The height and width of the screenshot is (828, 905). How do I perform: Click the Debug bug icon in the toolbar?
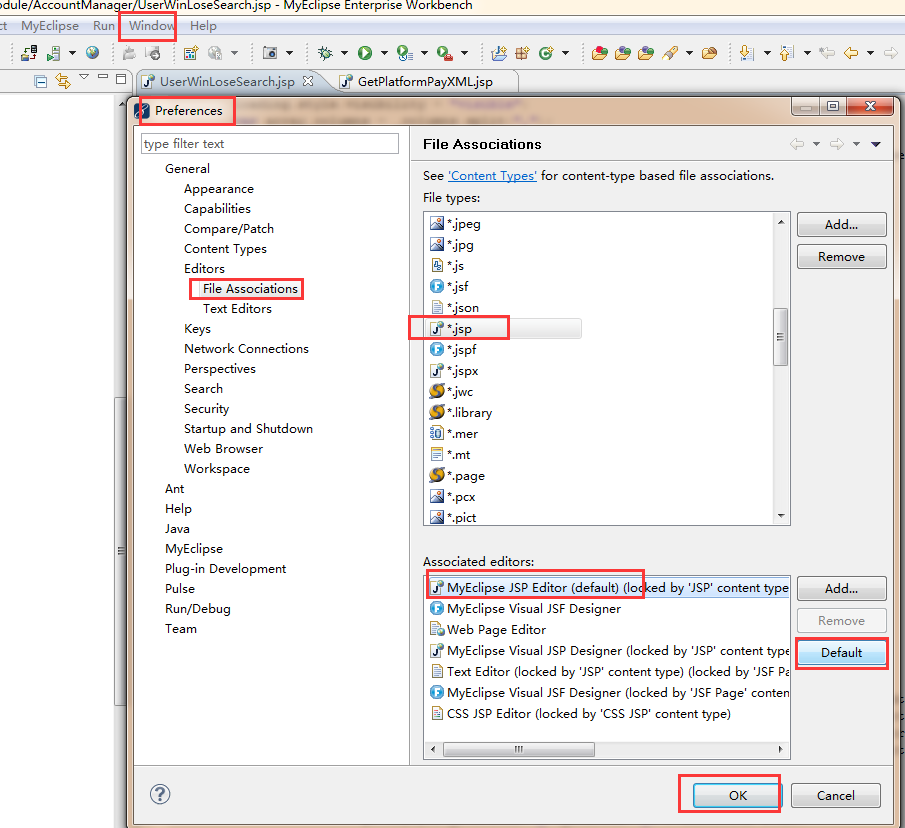tap(326, 53)
